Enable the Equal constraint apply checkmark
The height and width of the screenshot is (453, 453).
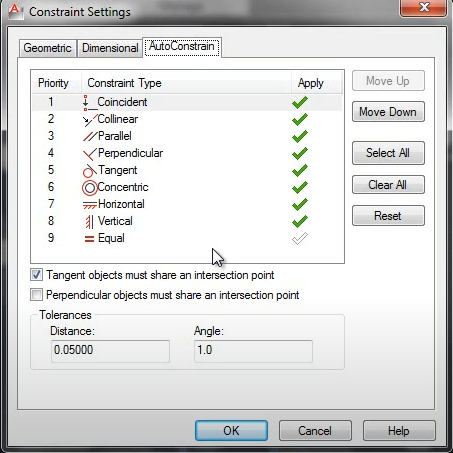tap(300, 238)
